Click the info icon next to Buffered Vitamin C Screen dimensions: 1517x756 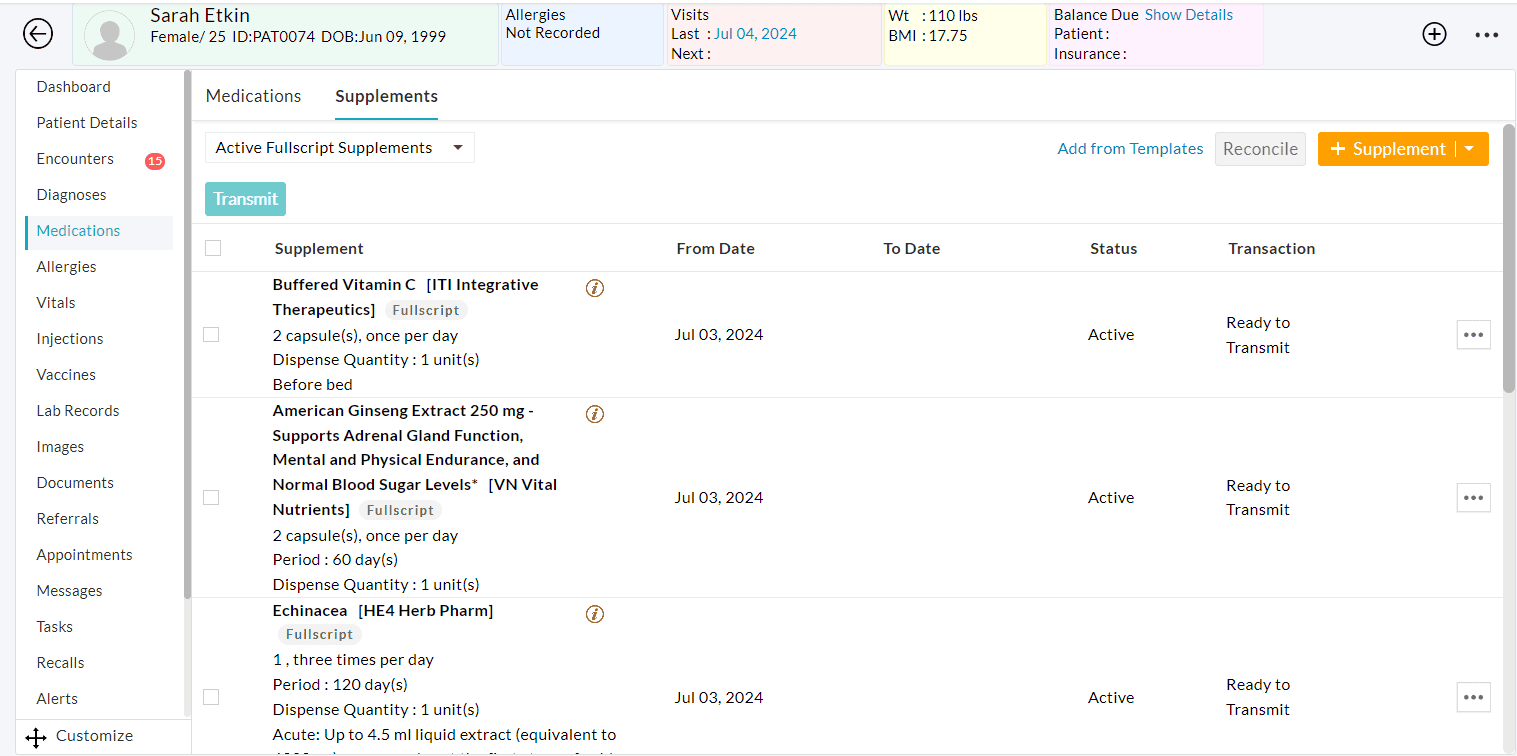[595, 287]
